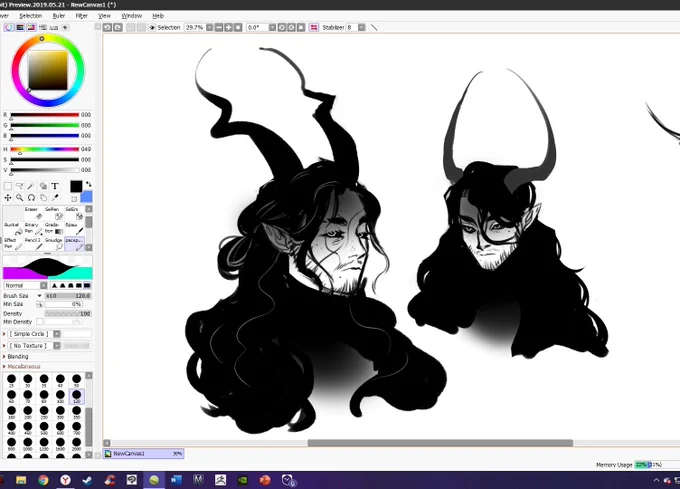The height and width of the screenshot is (489, 680).
Task: Pick the Pencil 2 brush
Action: [x=33, y=244]
